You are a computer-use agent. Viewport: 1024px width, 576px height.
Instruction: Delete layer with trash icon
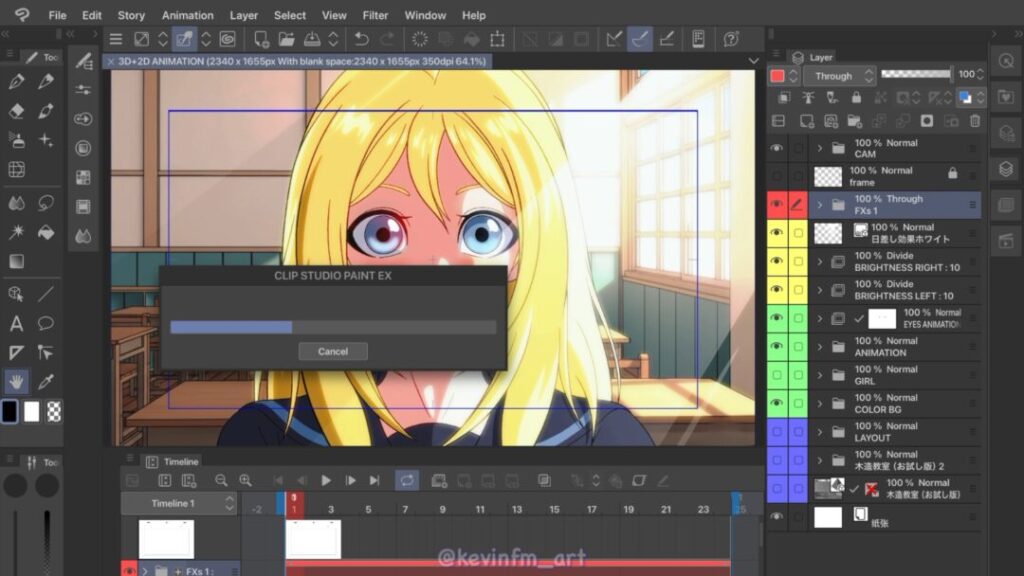coord(975,121)
